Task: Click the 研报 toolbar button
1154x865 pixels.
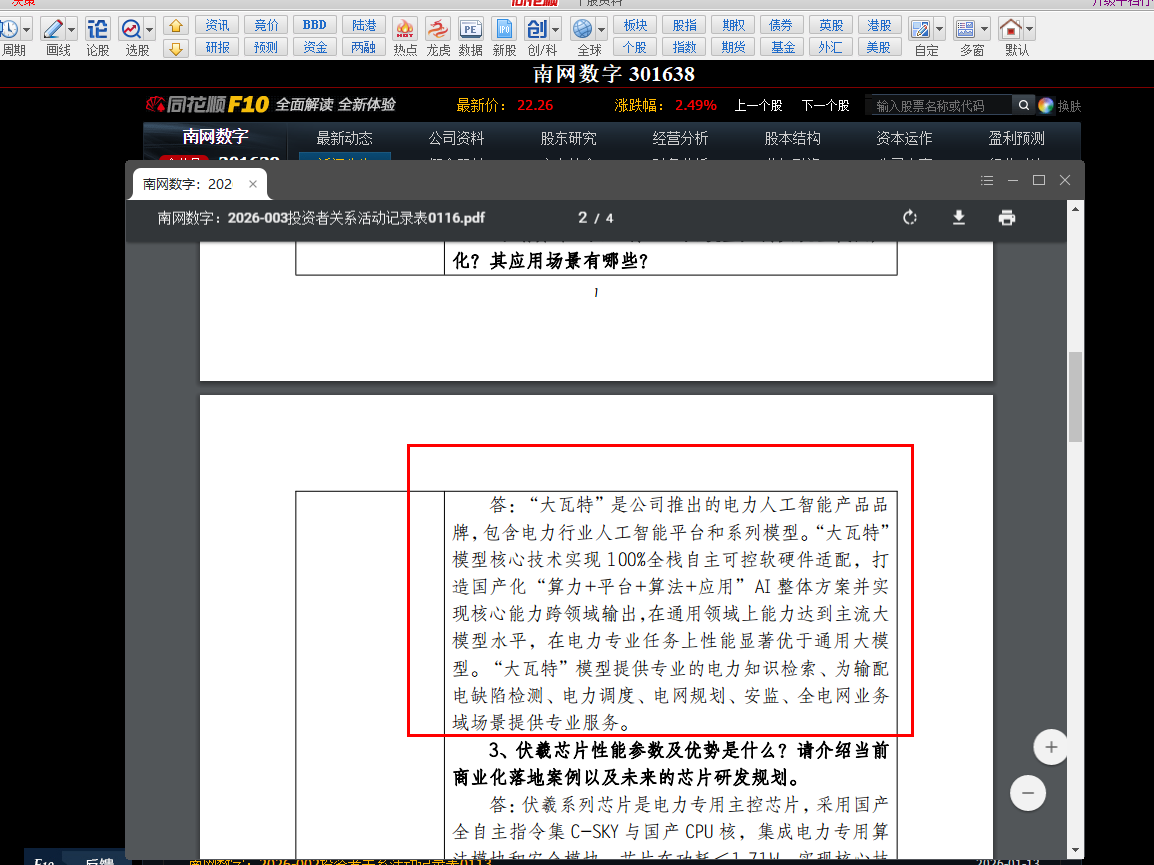Action: tap(217, 47)
